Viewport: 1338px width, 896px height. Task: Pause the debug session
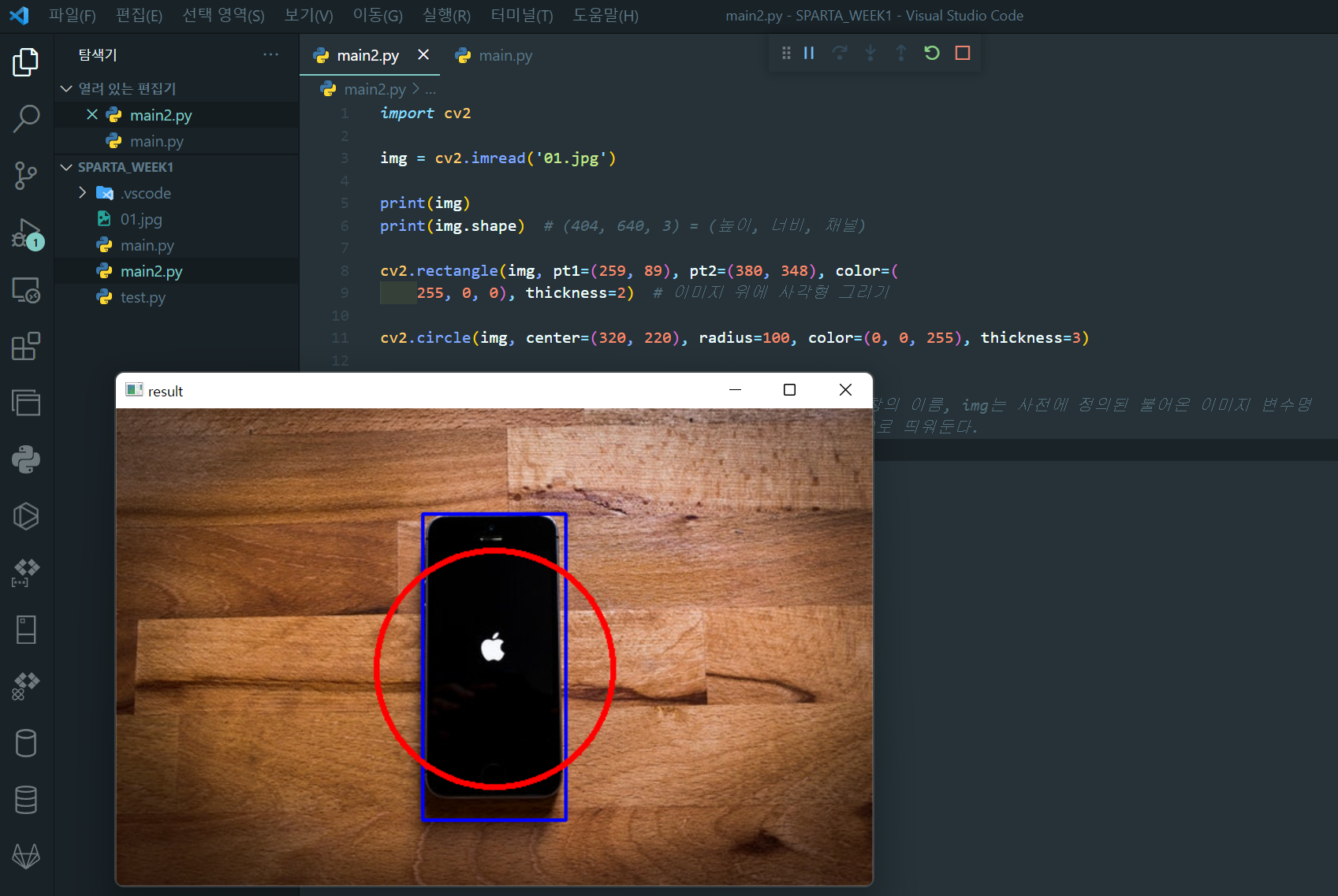pyautogui.click(x=809, y=53)
